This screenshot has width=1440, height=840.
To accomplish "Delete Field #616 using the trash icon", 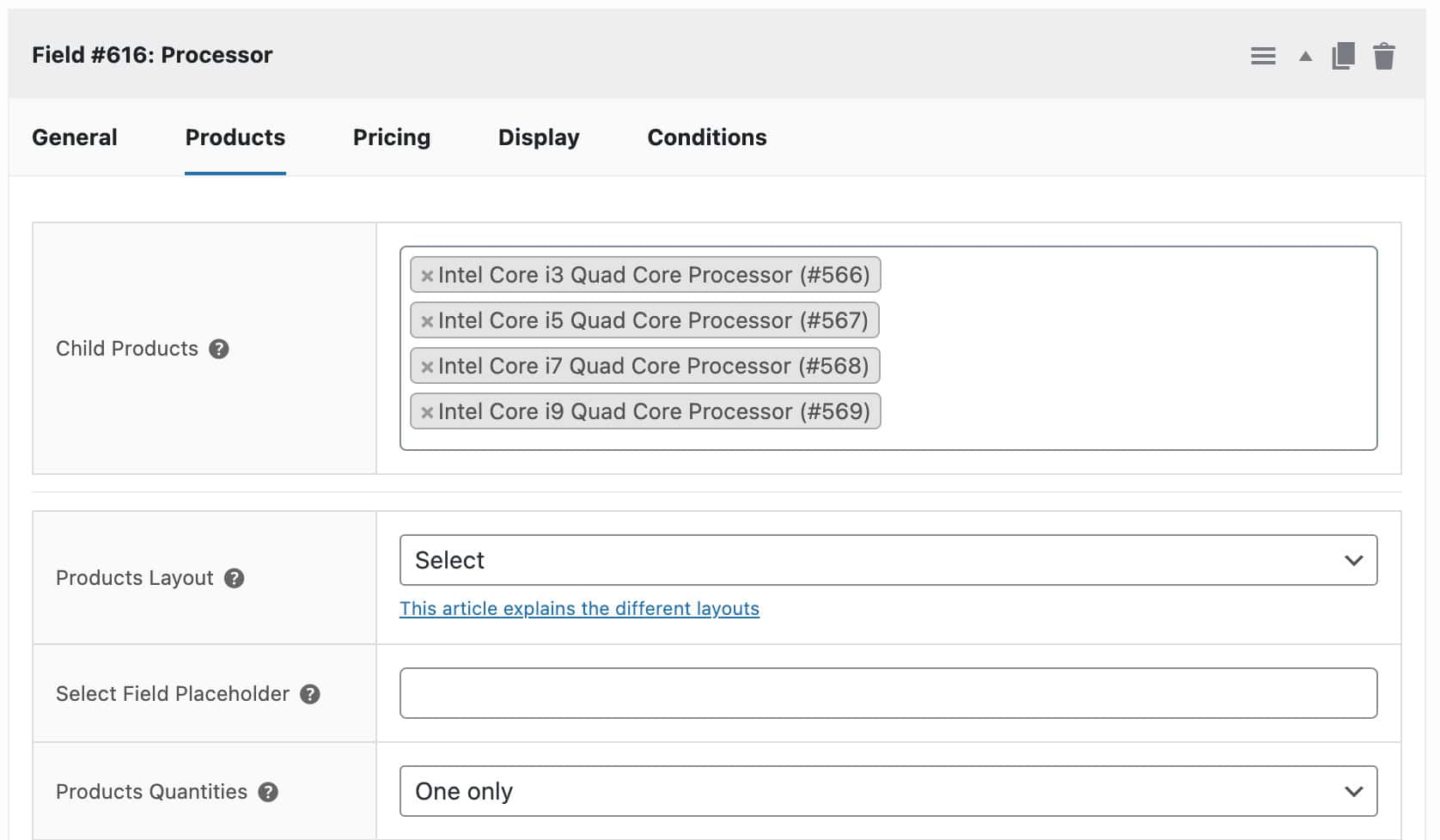I will 1385,55.
